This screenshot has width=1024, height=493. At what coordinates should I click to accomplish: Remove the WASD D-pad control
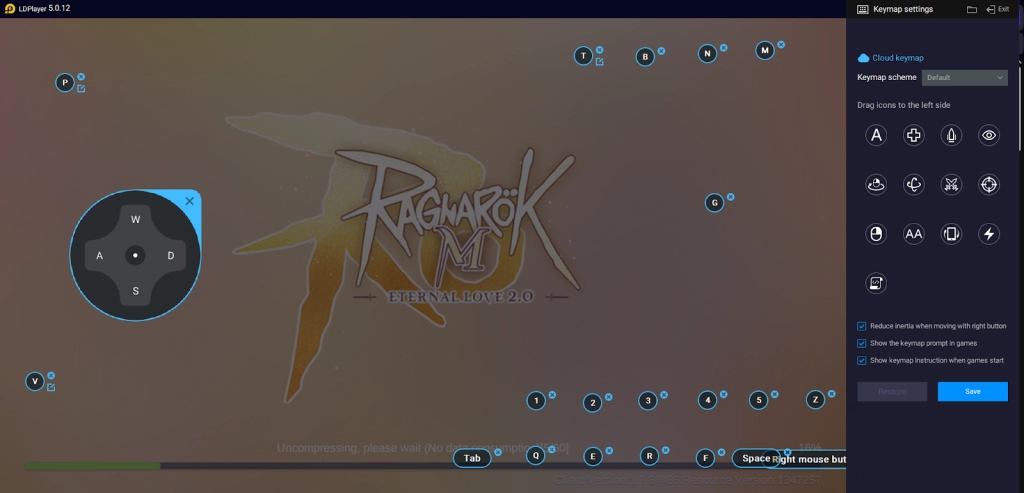190,201
